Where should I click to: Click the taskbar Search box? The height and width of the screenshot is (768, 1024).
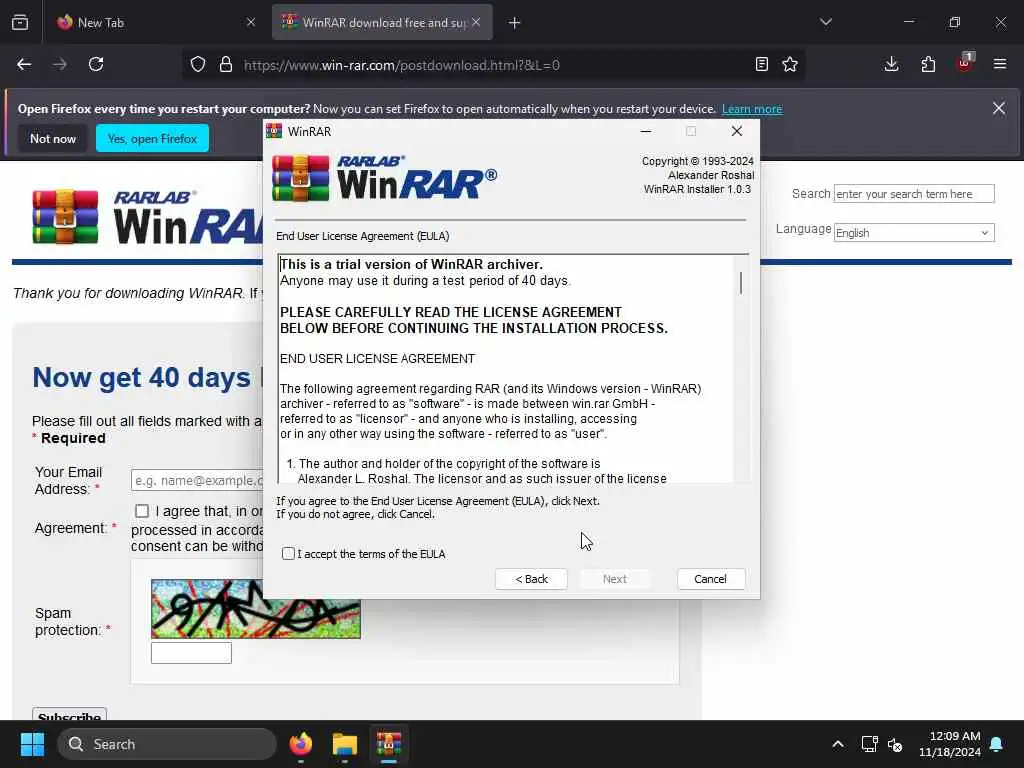coord(167,744)
